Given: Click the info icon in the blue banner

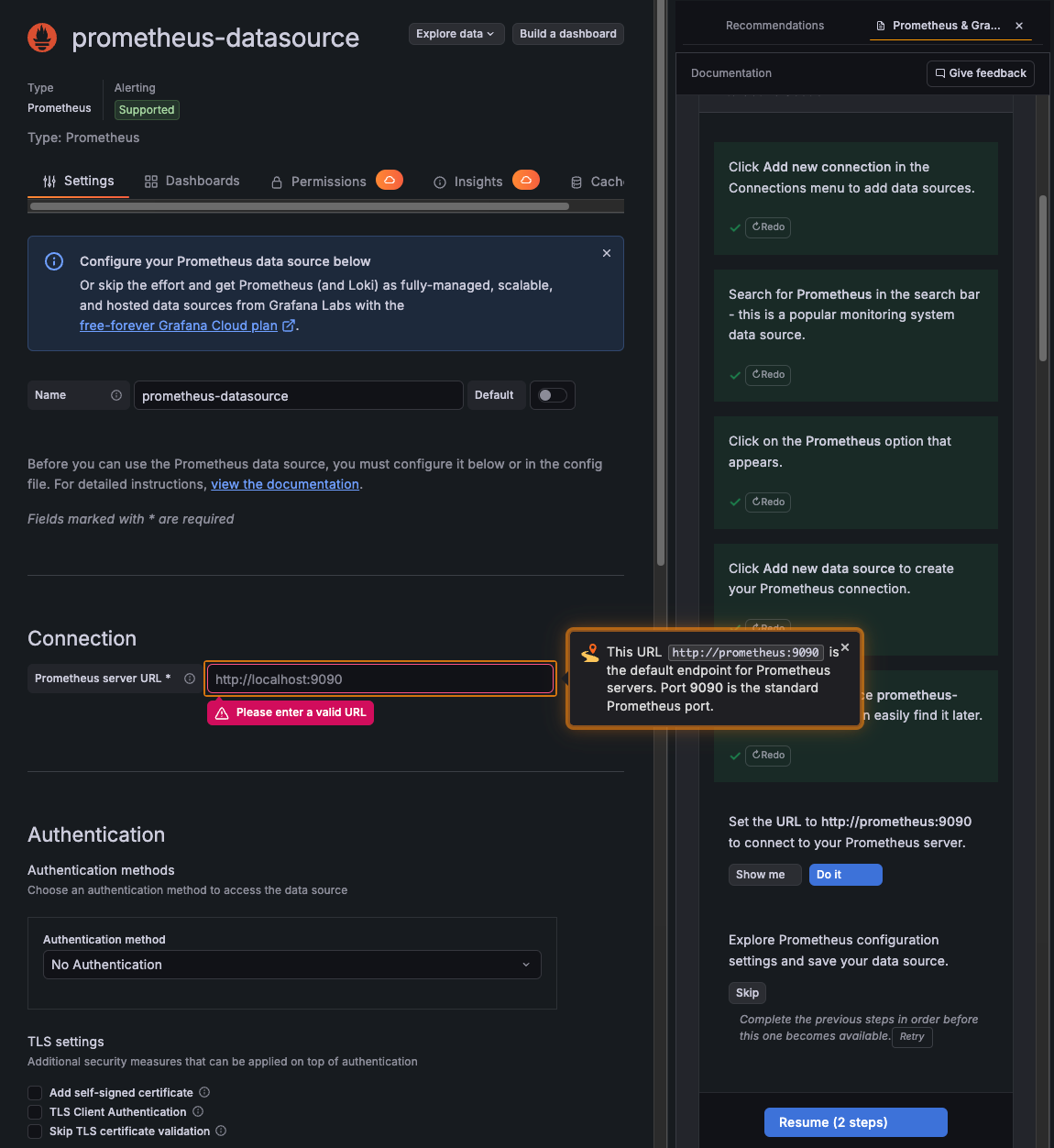Looking at the screenshot, I should [x=54, y=261].
